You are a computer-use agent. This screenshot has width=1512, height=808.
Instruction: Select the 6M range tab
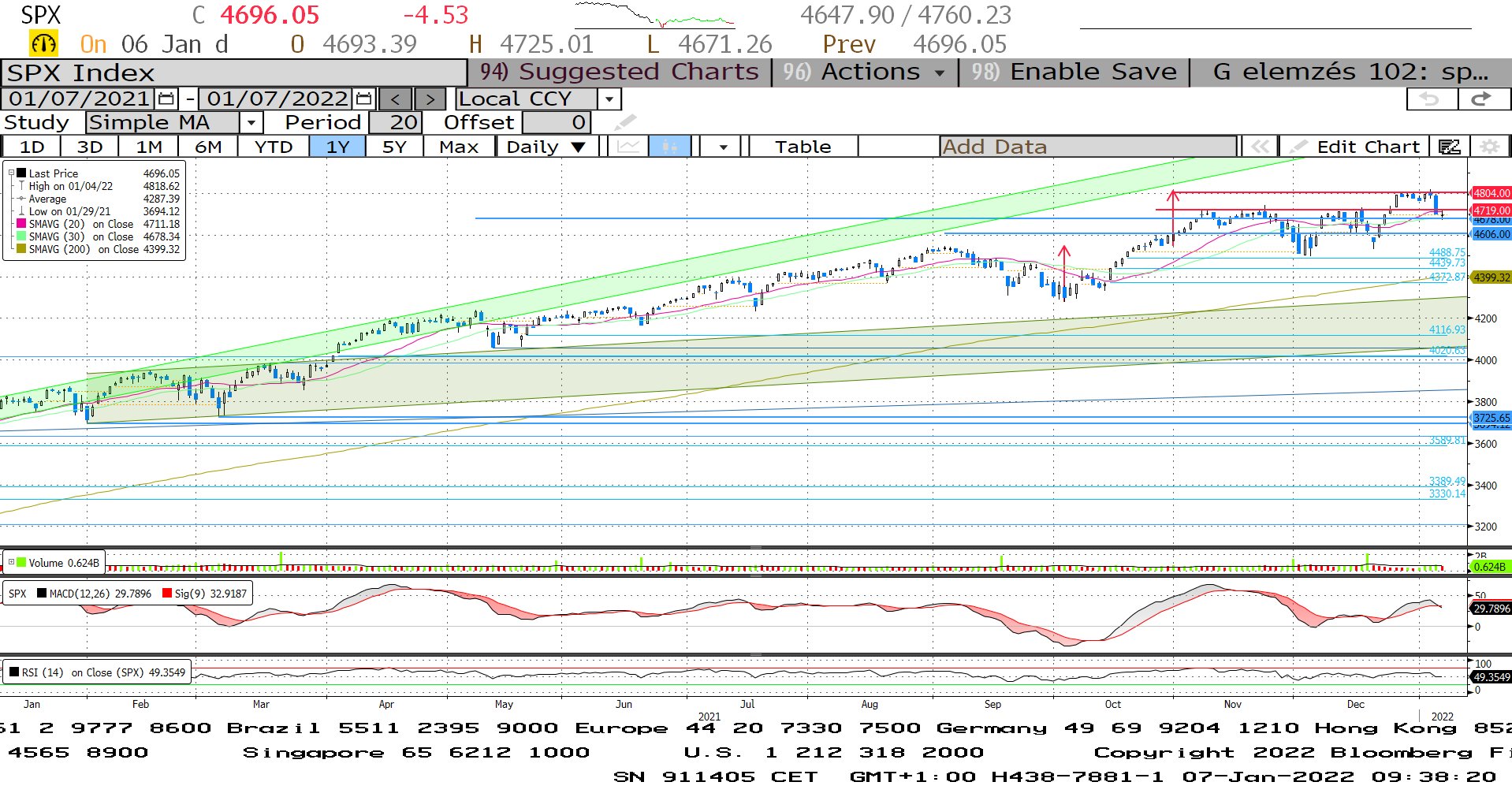tap(208, 147)
